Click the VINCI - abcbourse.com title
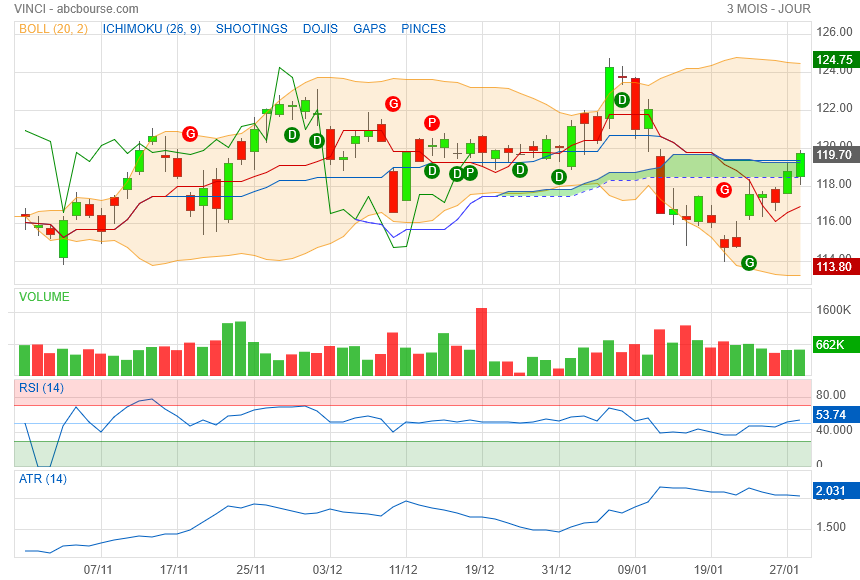860x580 pixels. pos(76,9)
